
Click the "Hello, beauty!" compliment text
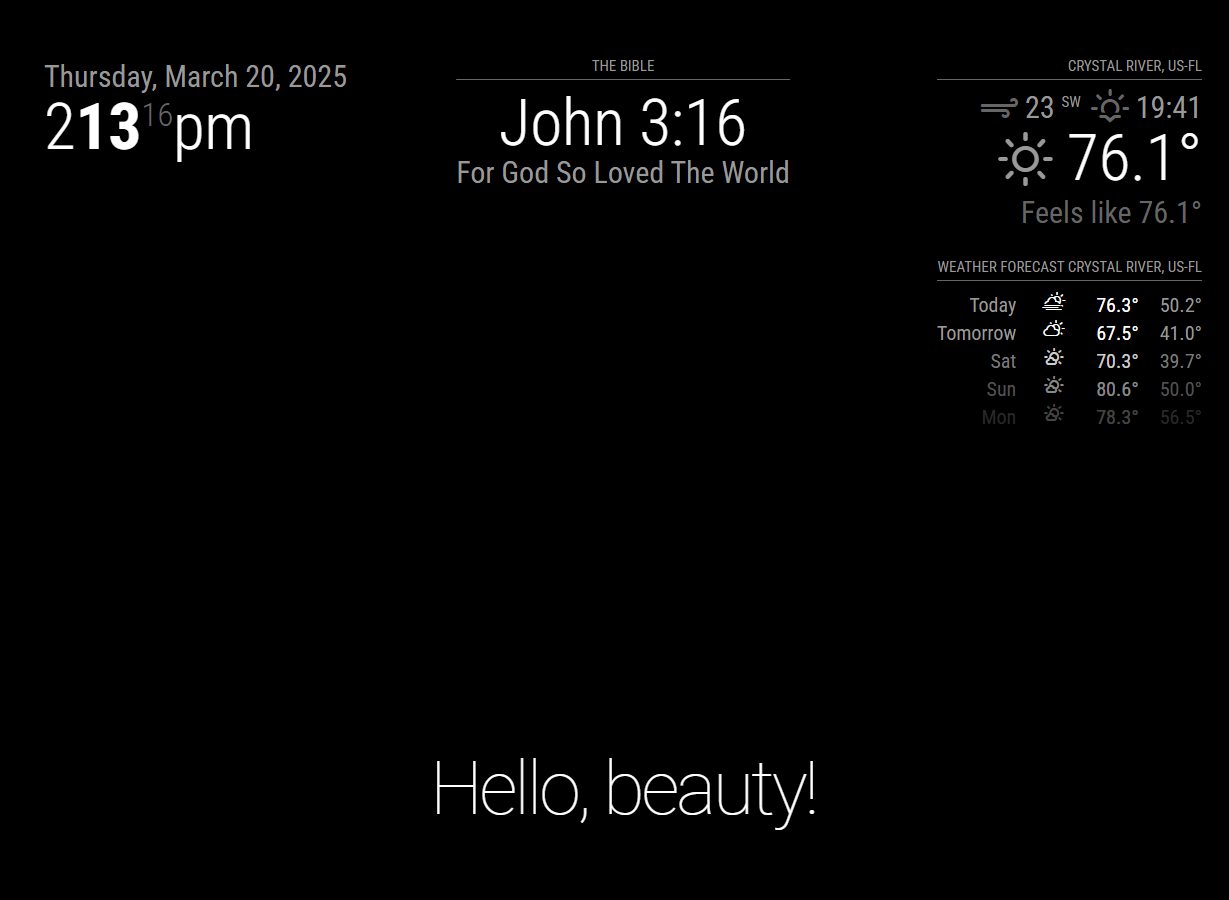(x=624, y=790)
